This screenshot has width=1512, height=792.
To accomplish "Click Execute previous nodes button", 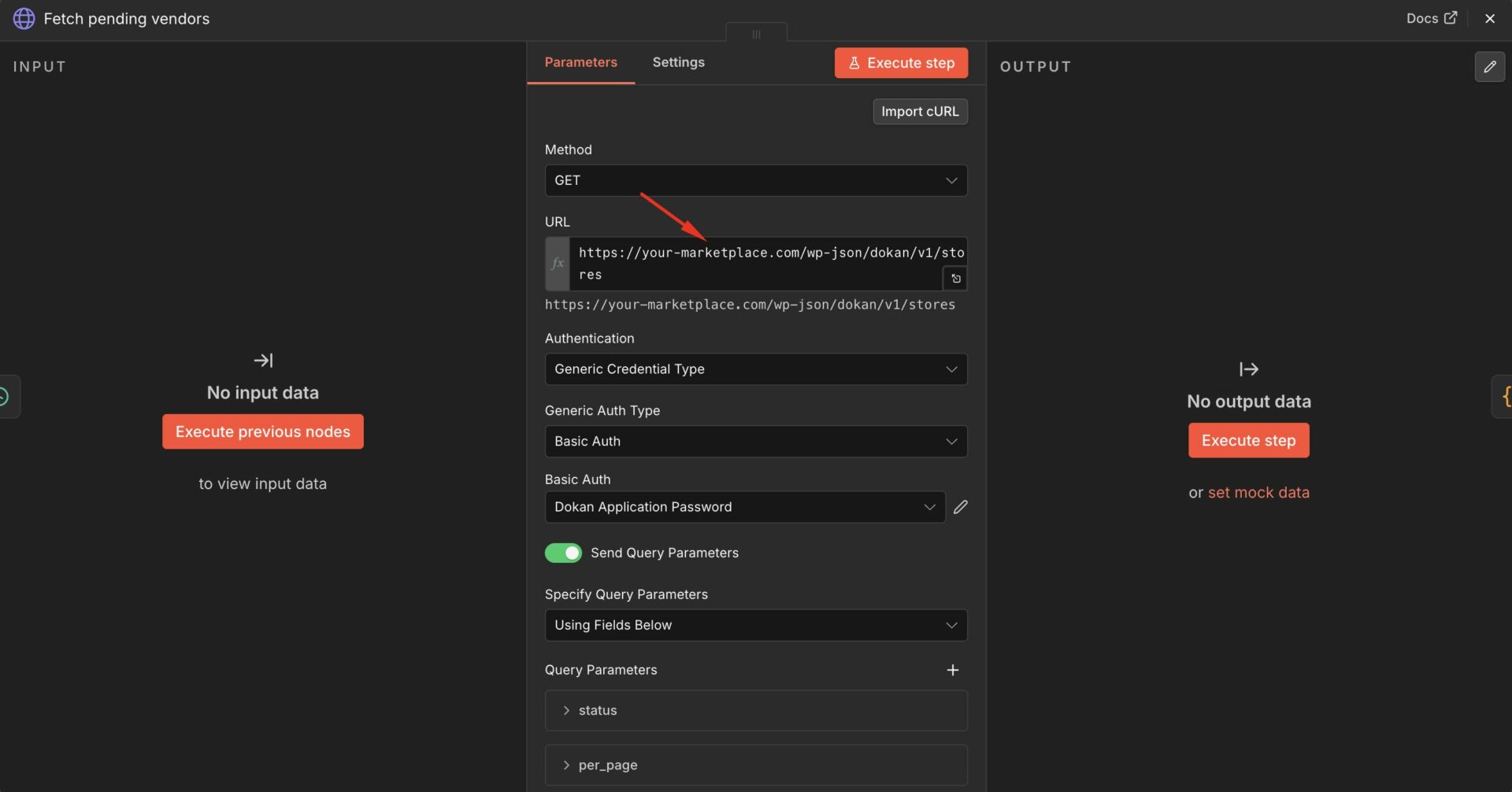I will [x=262, y=431].
